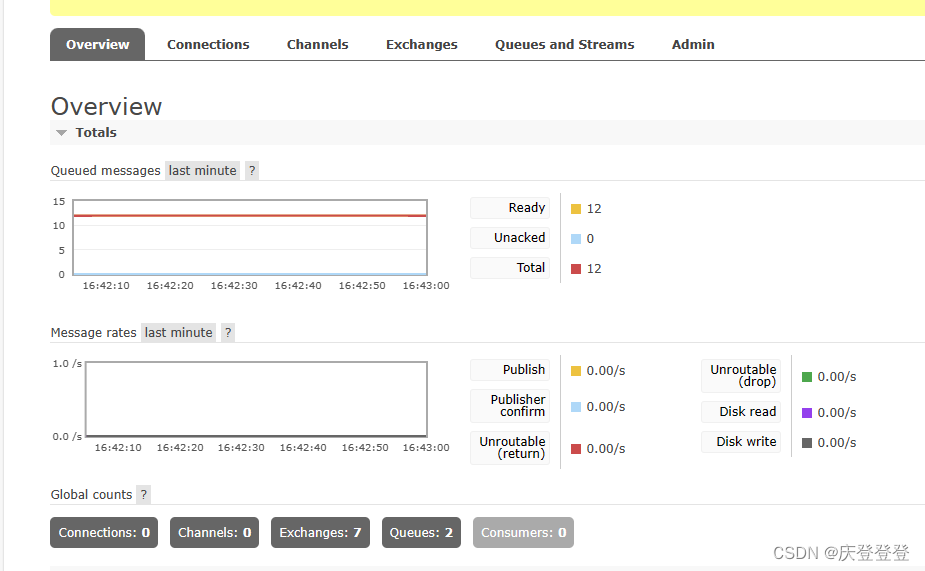
Task: Collapse the Totals section triangle
Action: (61, 133)
